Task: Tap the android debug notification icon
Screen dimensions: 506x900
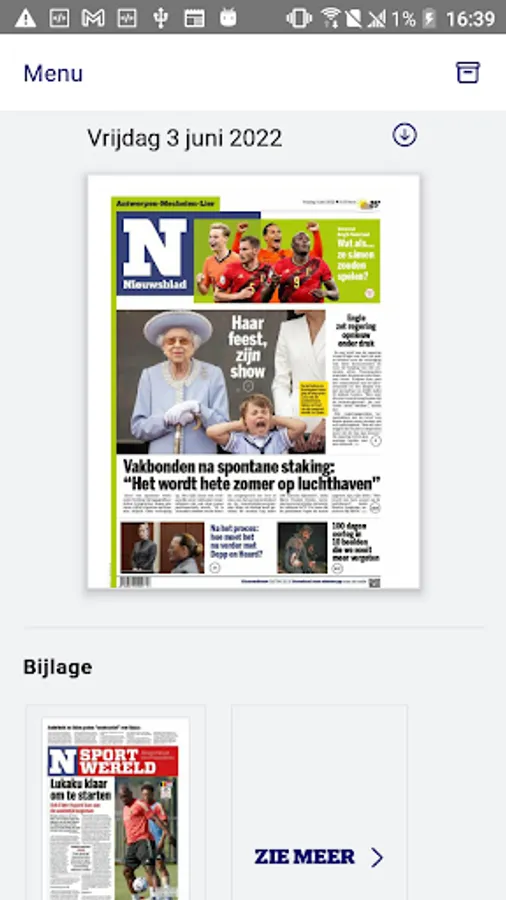Action: [228, 18]
